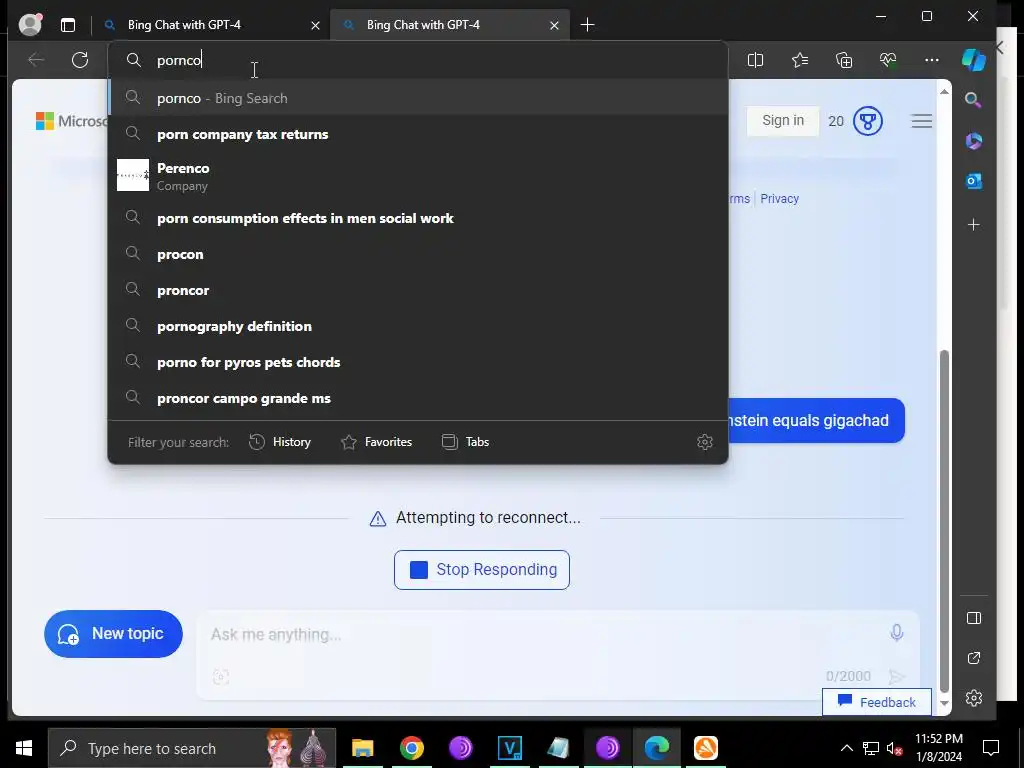Image resolution: width=1024 pixels, height=768 pixels.
Task: Open Browser essentials heart icon
Action: click(x=888, y=60)
